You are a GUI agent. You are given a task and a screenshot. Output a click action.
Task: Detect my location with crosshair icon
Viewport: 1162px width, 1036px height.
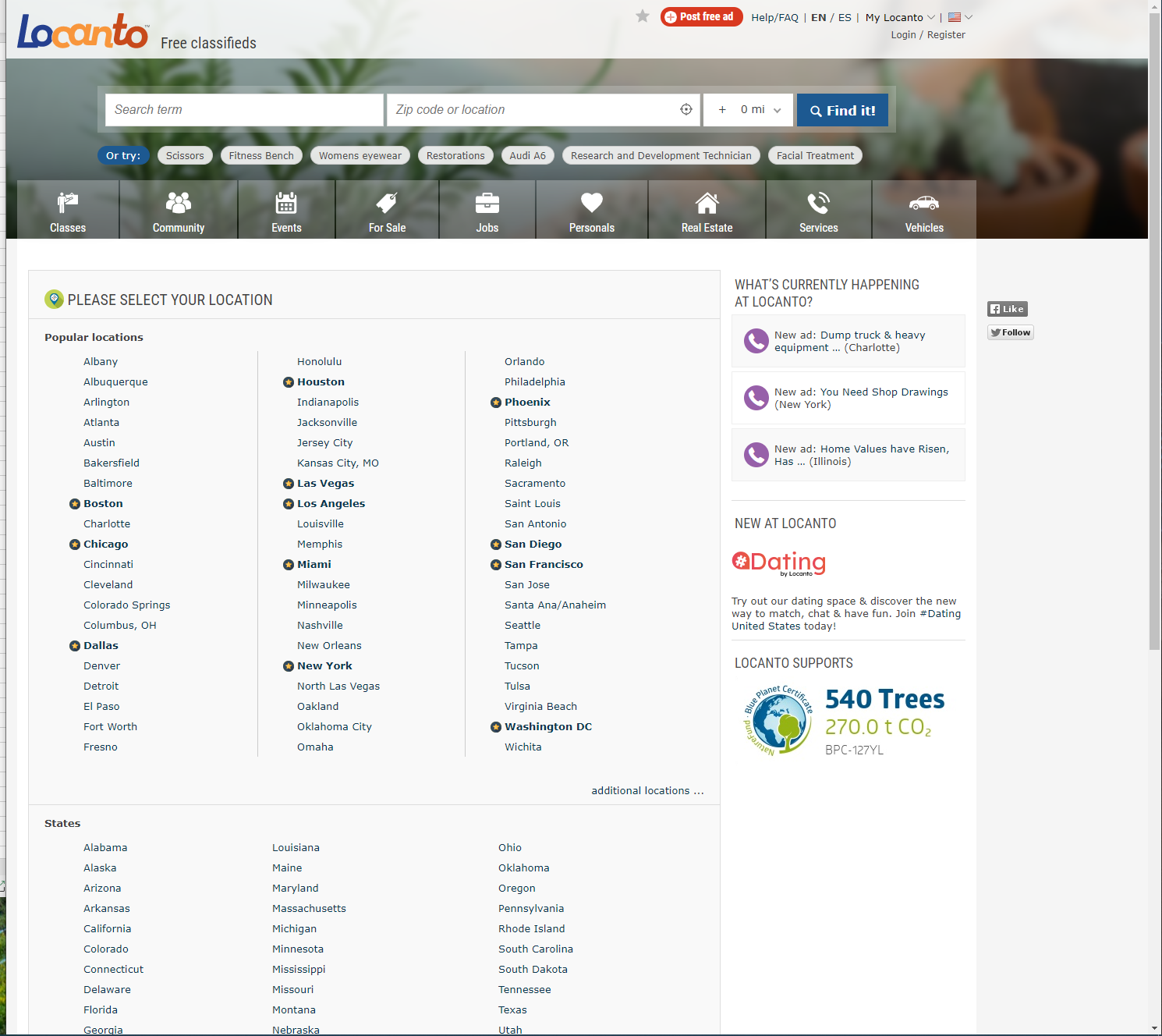(x=686, y=110)
